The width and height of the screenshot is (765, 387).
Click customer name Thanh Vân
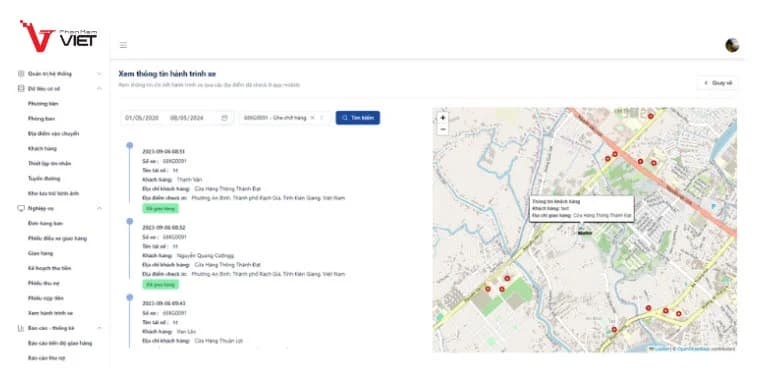tap(189, 180)
